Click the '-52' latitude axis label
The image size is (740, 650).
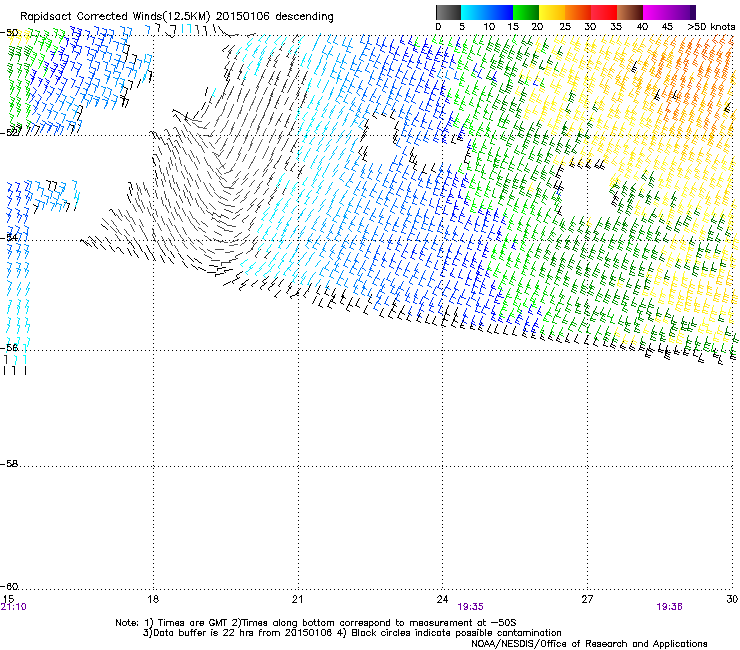pyautogui.click(x=9, y=133)
